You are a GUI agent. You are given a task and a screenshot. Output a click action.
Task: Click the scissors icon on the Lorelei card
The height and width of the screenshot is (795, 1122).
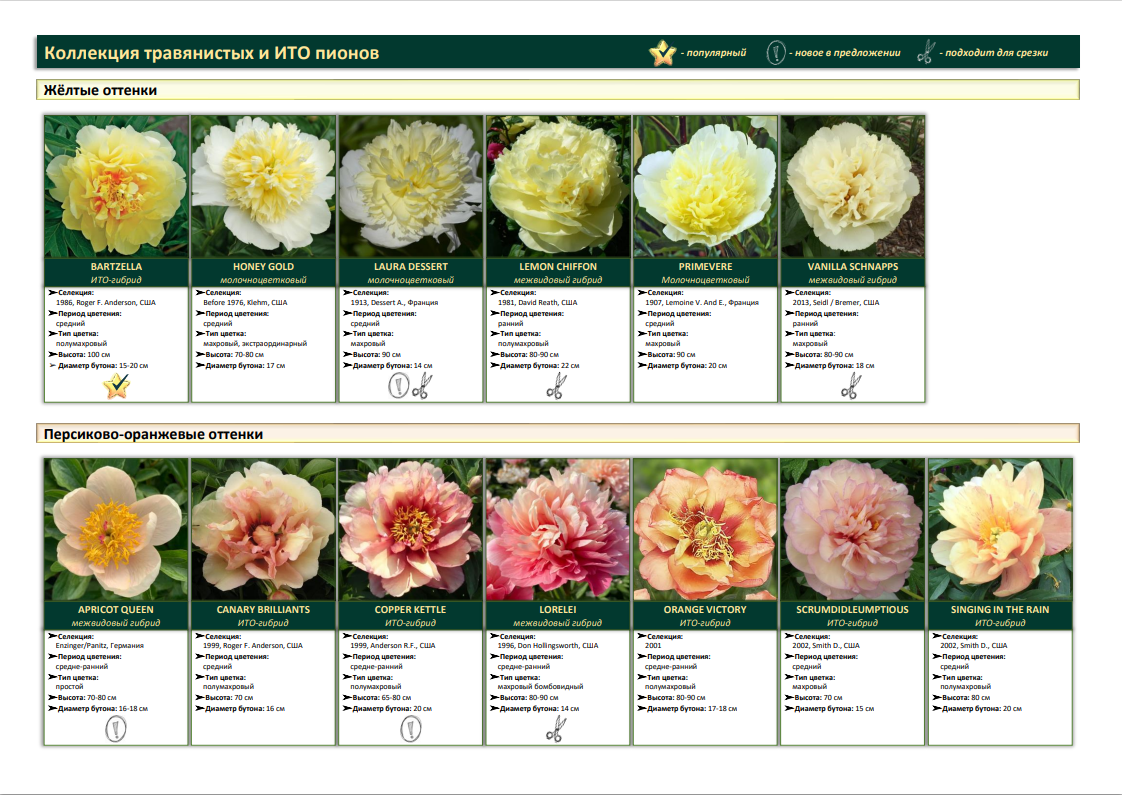(555, 731)
